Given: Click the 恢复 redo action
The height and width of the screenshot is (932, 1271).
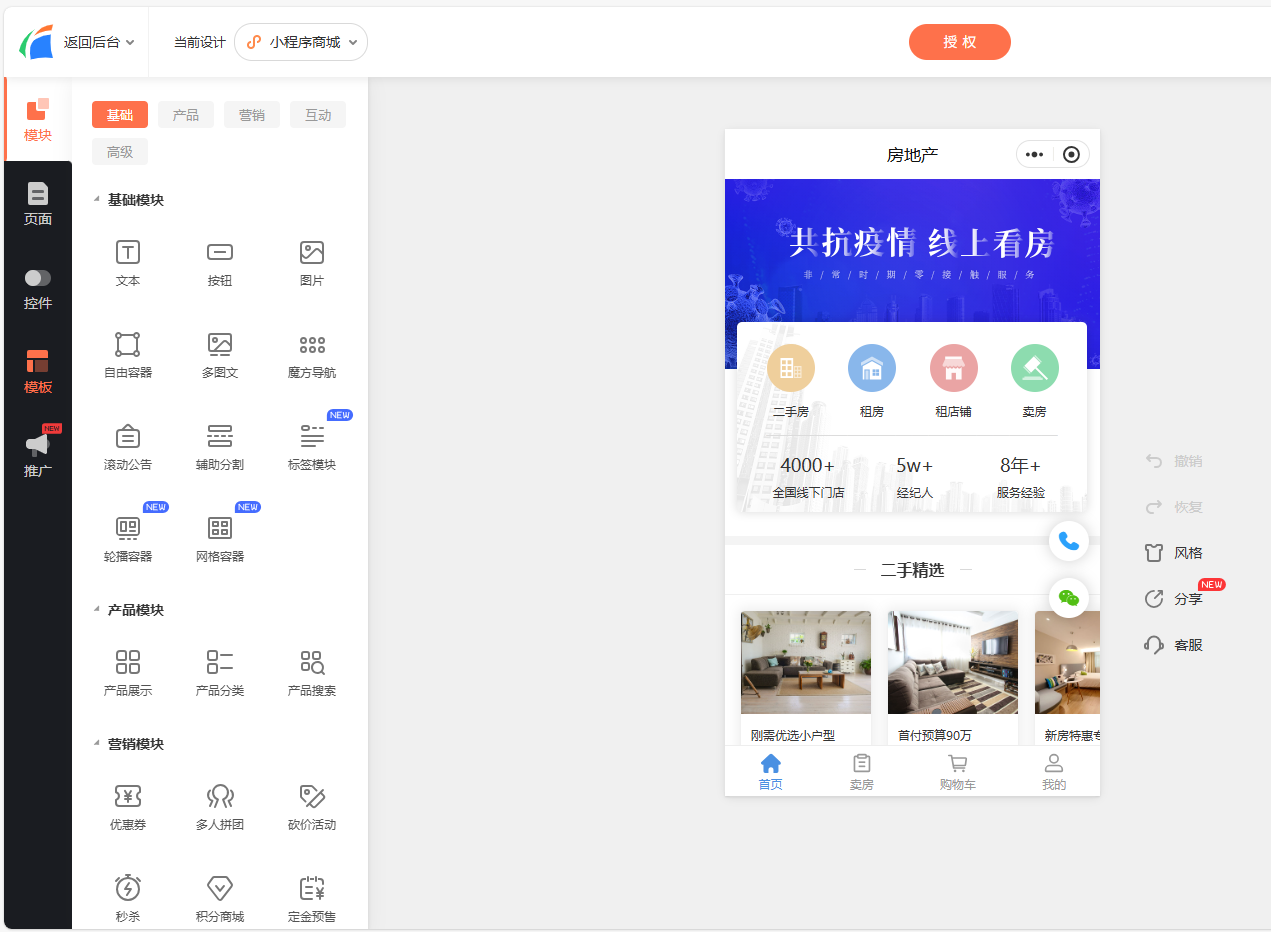Looking at the screenshot, I should click(x=1174, y=507).
